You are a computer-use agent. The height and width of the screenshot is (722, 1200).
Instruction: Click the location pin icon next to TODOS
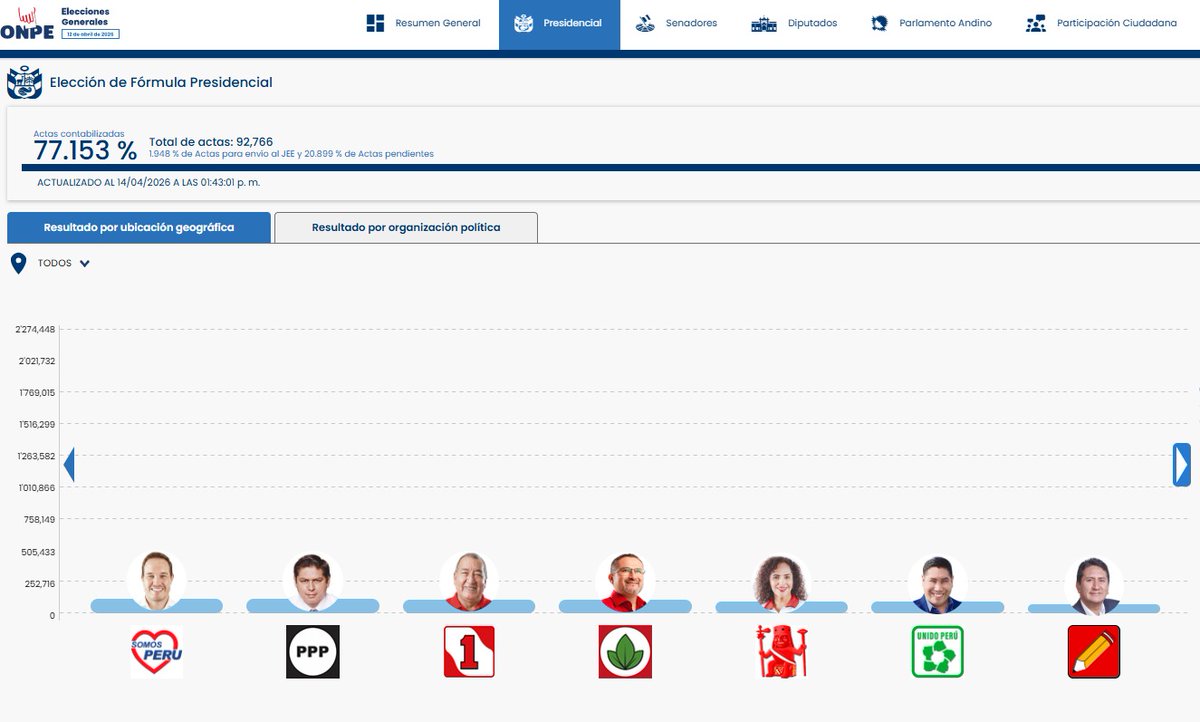pyautogui.click(x=16, y=261)
